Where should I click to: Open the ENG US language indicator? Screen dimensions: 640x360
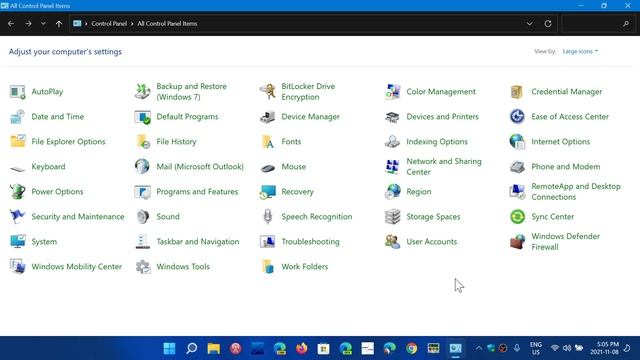point(536,348)
